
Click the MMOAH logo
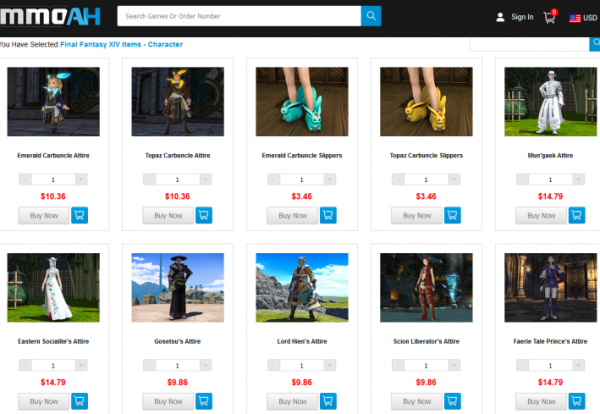[50, 16]
